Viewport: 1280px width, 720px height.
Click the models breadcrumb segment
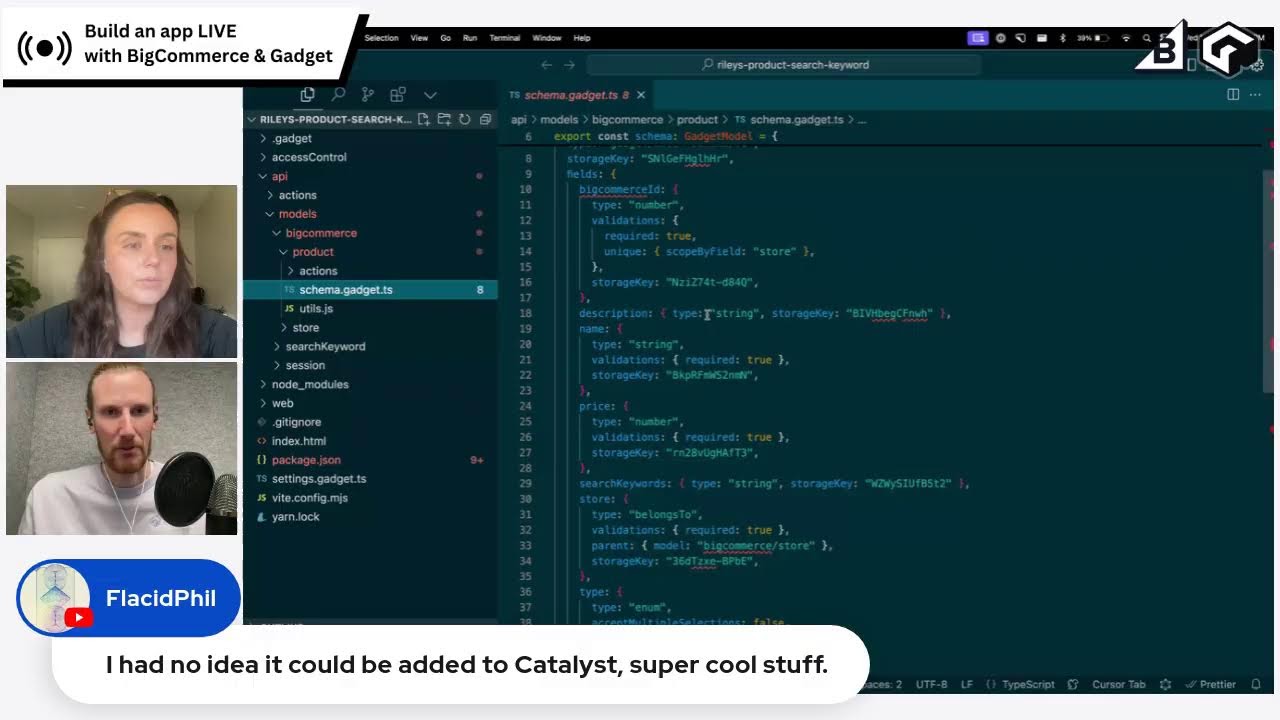(559, 120)
